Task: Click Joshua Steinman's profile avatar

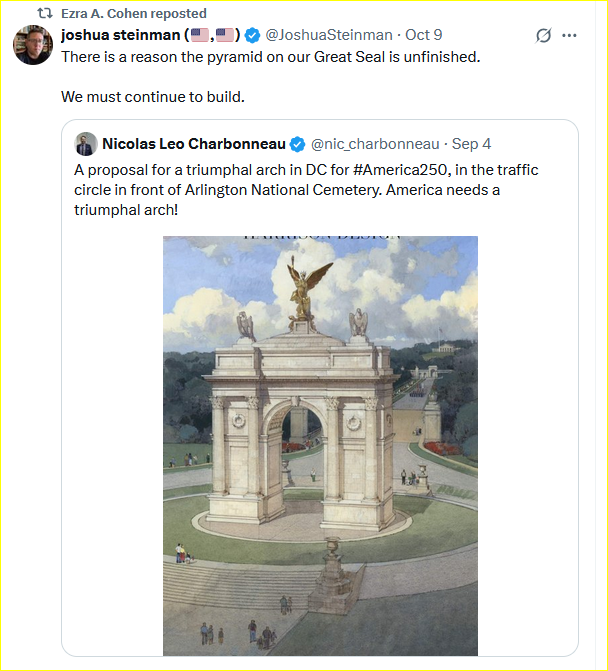Action: point(33,45)
